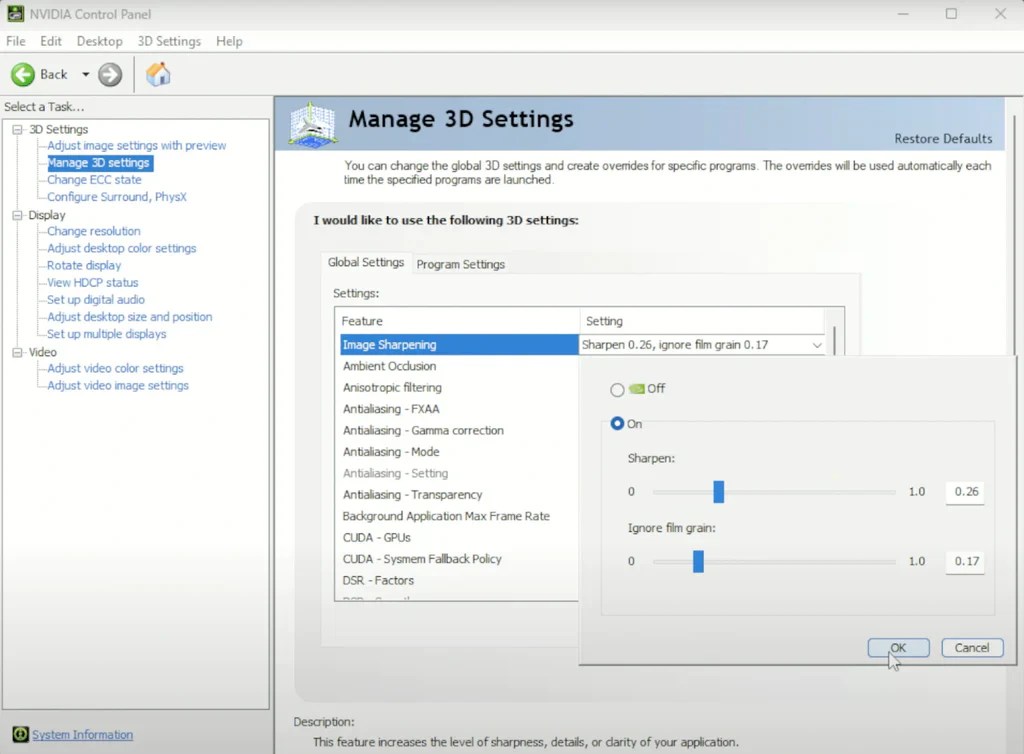Open the Image Sharpening setting dropdown
This screenshot has width=1024, height=754.
click(x=818, y=344)
